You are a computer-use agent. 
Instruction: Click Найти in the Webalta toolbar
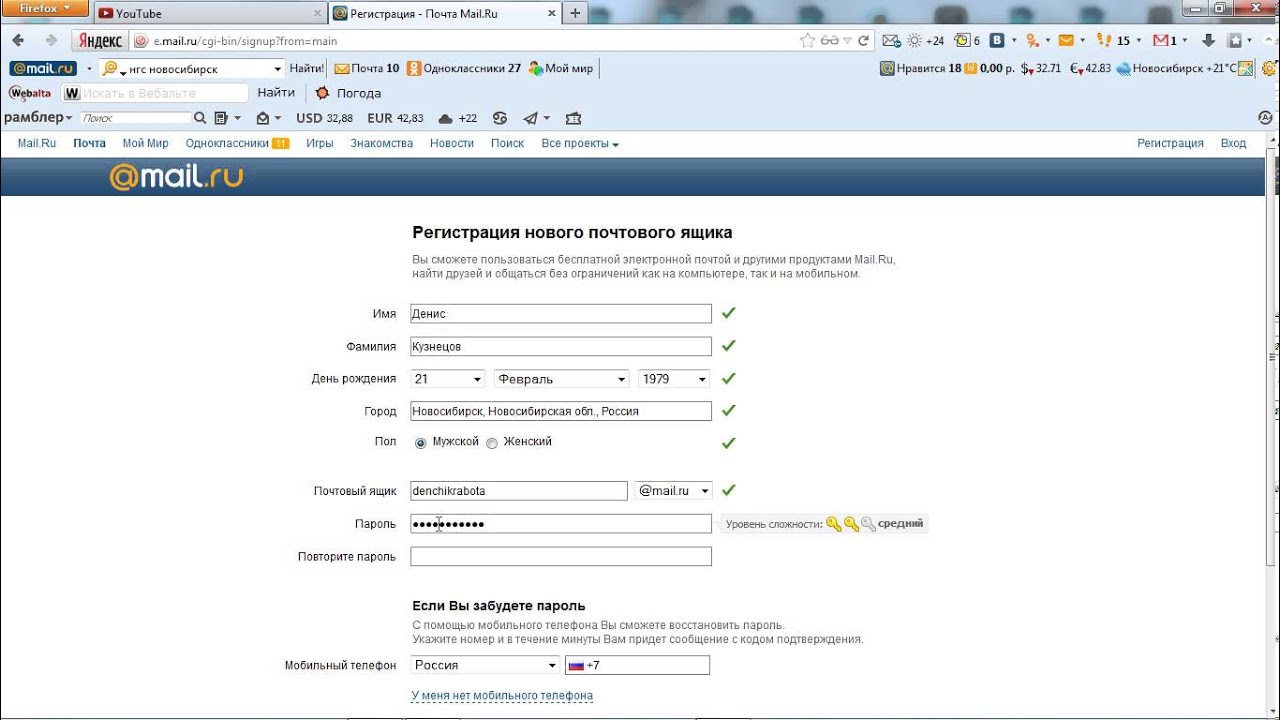[276, 92]
